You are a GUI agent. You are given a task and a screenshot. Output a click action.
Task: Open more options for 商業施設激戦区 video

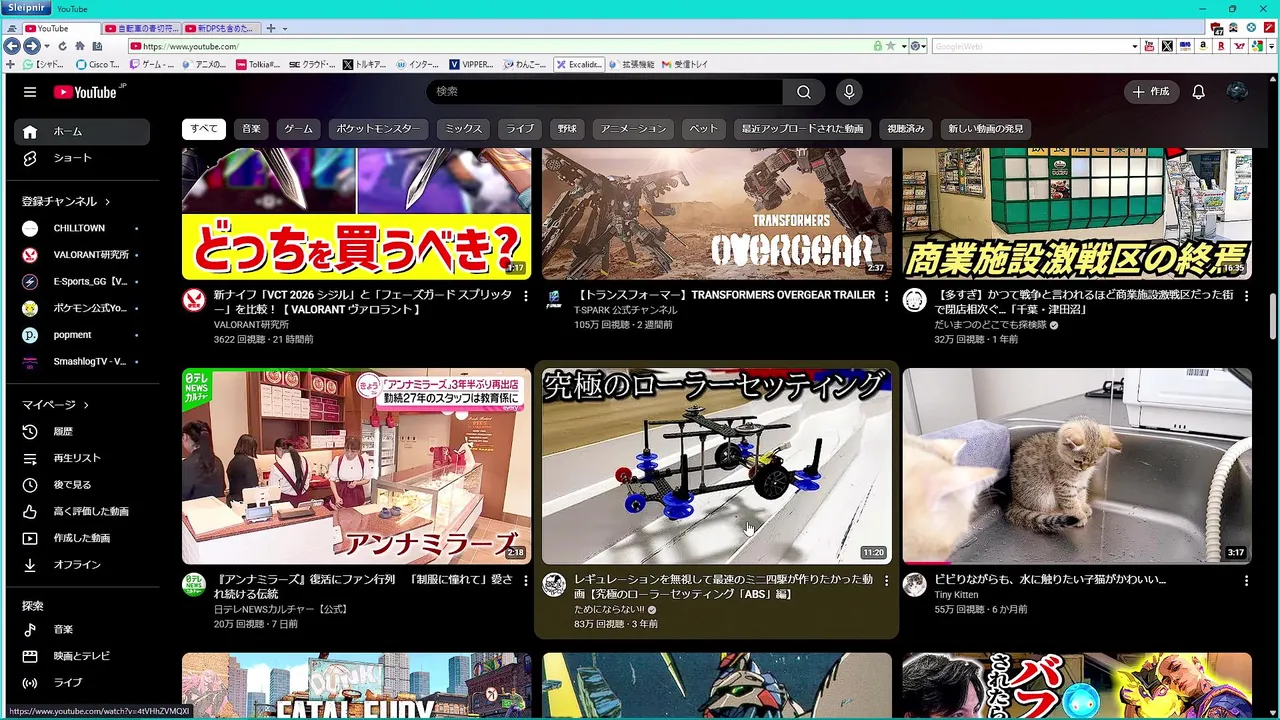(x=1246, y=296)
